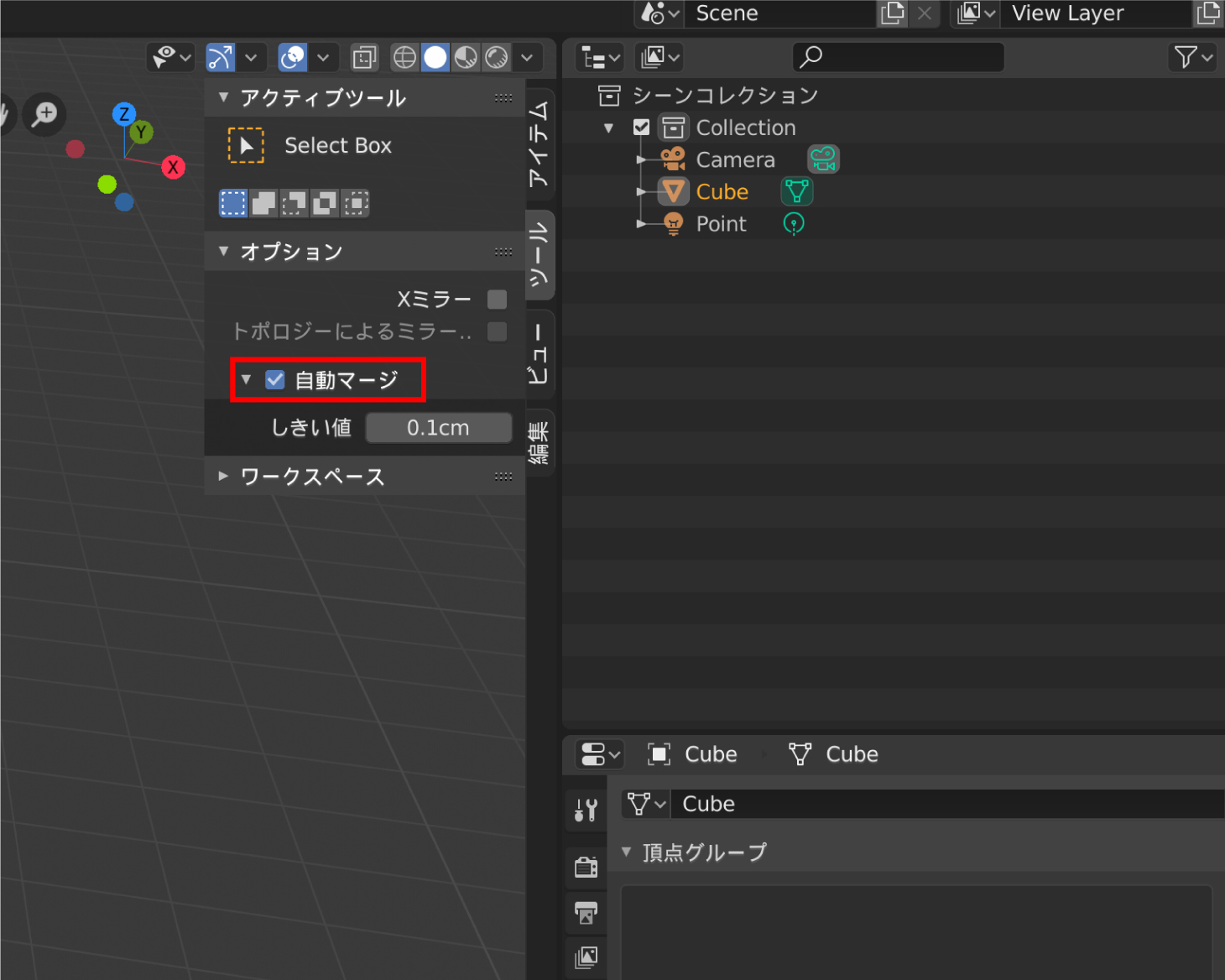Image resolution: width=1225 pixels, height=980 pixels.
Task: Switch to wireframe shading mode
Action: click(x=404, y=57)
